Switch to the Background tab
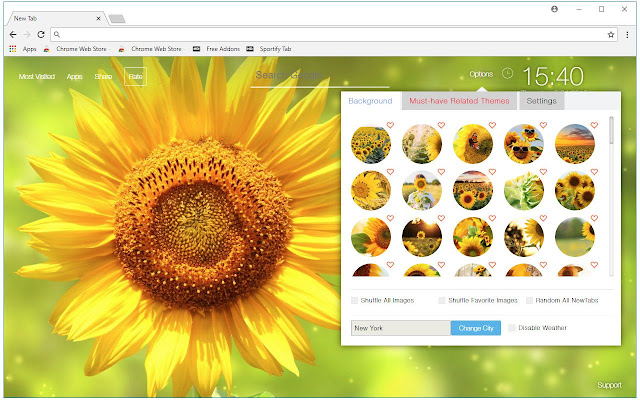 click(370, 101)
